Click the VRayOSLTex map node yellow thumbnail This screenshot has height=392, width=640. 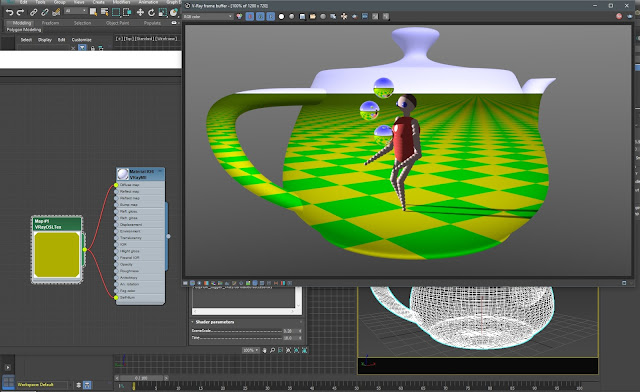coord(57,255)
